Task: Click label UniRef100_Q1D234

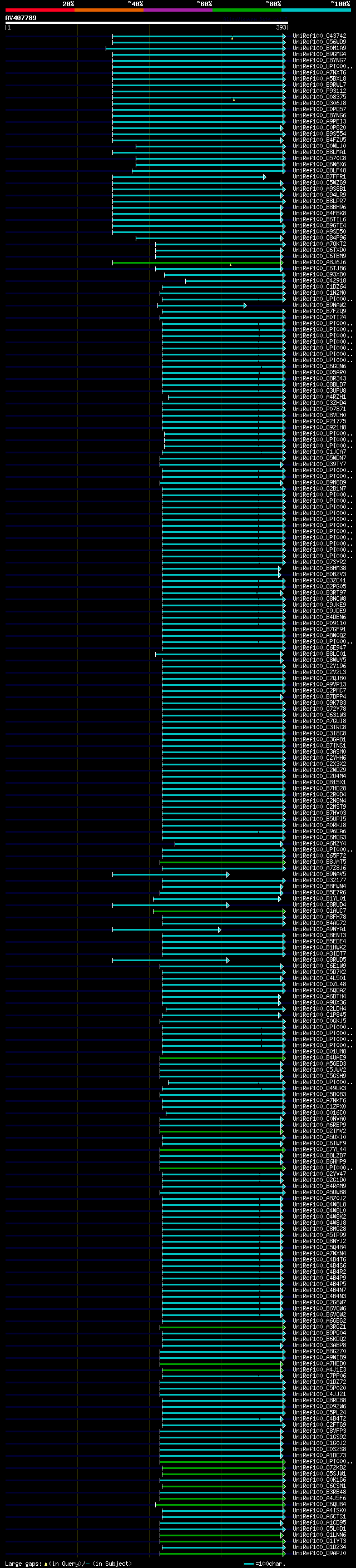Action: point(319,1547)
